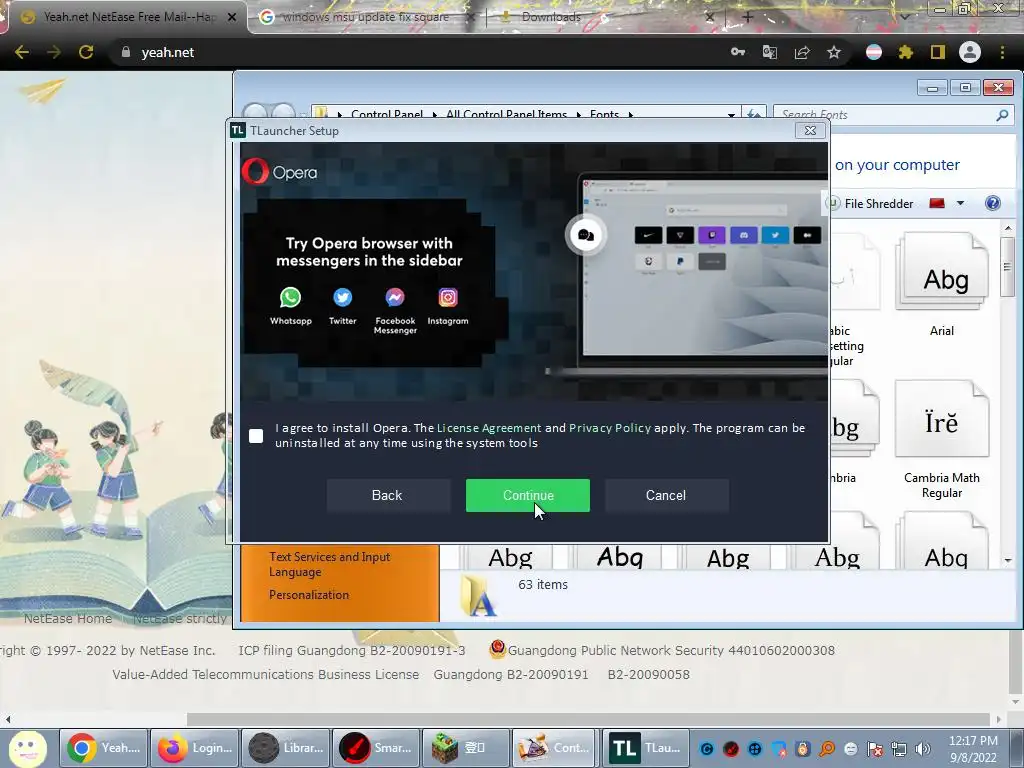Click the TL icon in the dialog title
Viewport: 1024px width, 768px height.
238,130
